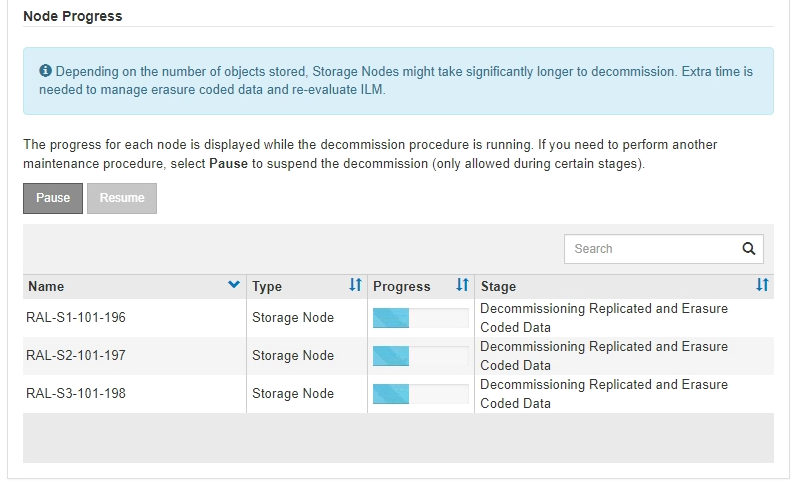This screenshot has height=486, width=801.
Task: Click the Type column header label
Action: [267, 287]
